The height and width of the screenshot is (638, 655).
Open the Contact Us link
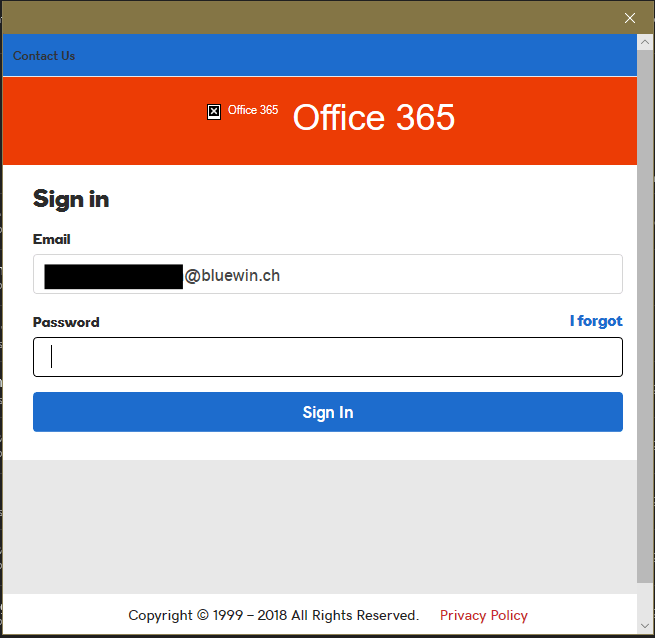pyautogui.click(x=44, y=56)
